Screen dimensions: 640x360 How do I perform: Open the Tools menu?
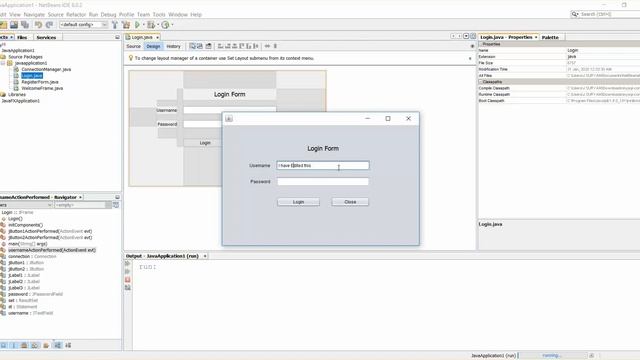159,14
